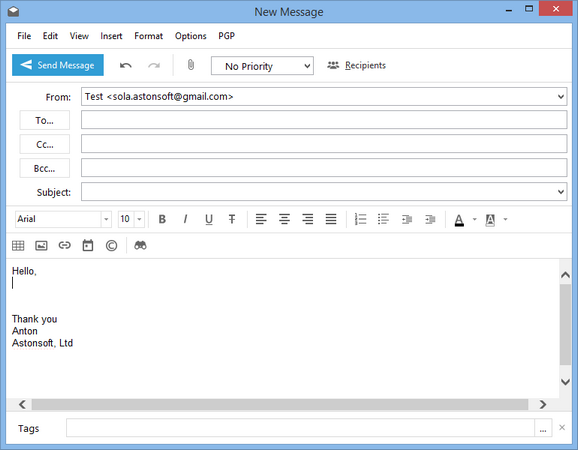Click the Send Message button
Screen dimensions: 578x450
[x=58, y=65]
